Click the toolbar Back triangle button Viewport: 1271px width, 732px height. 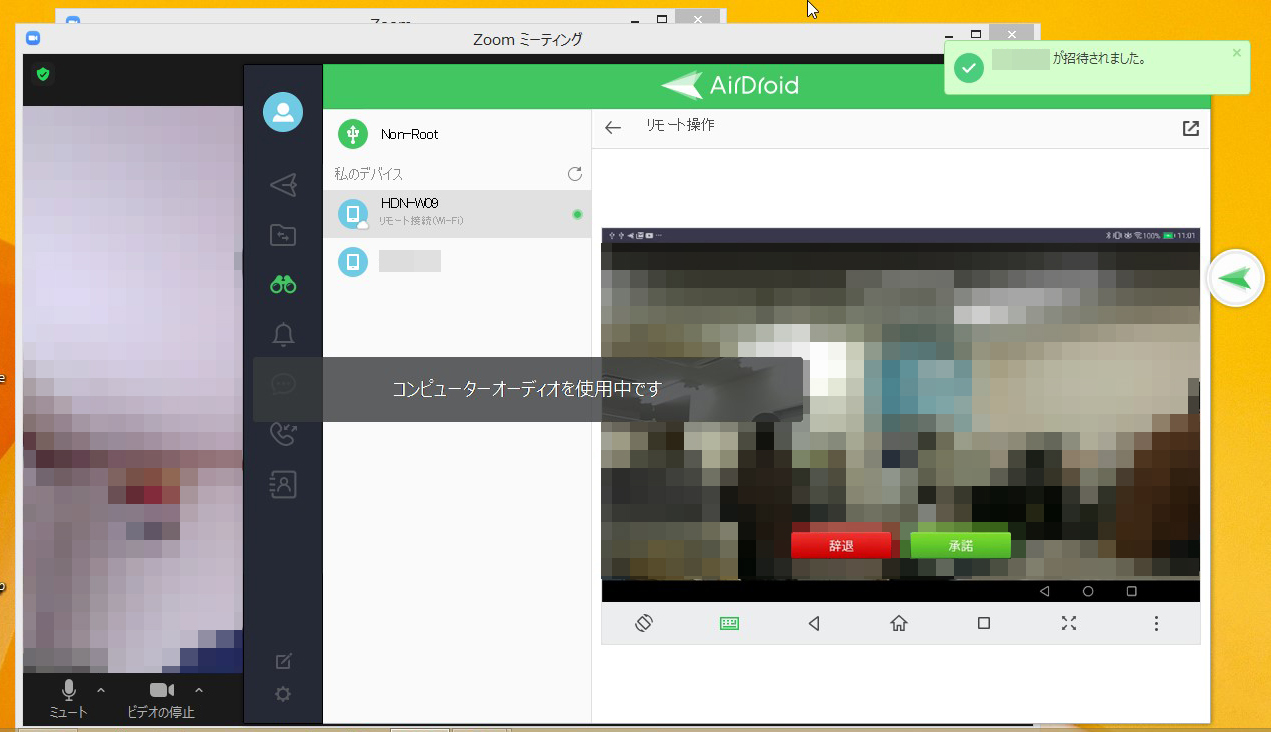(814, 623)
